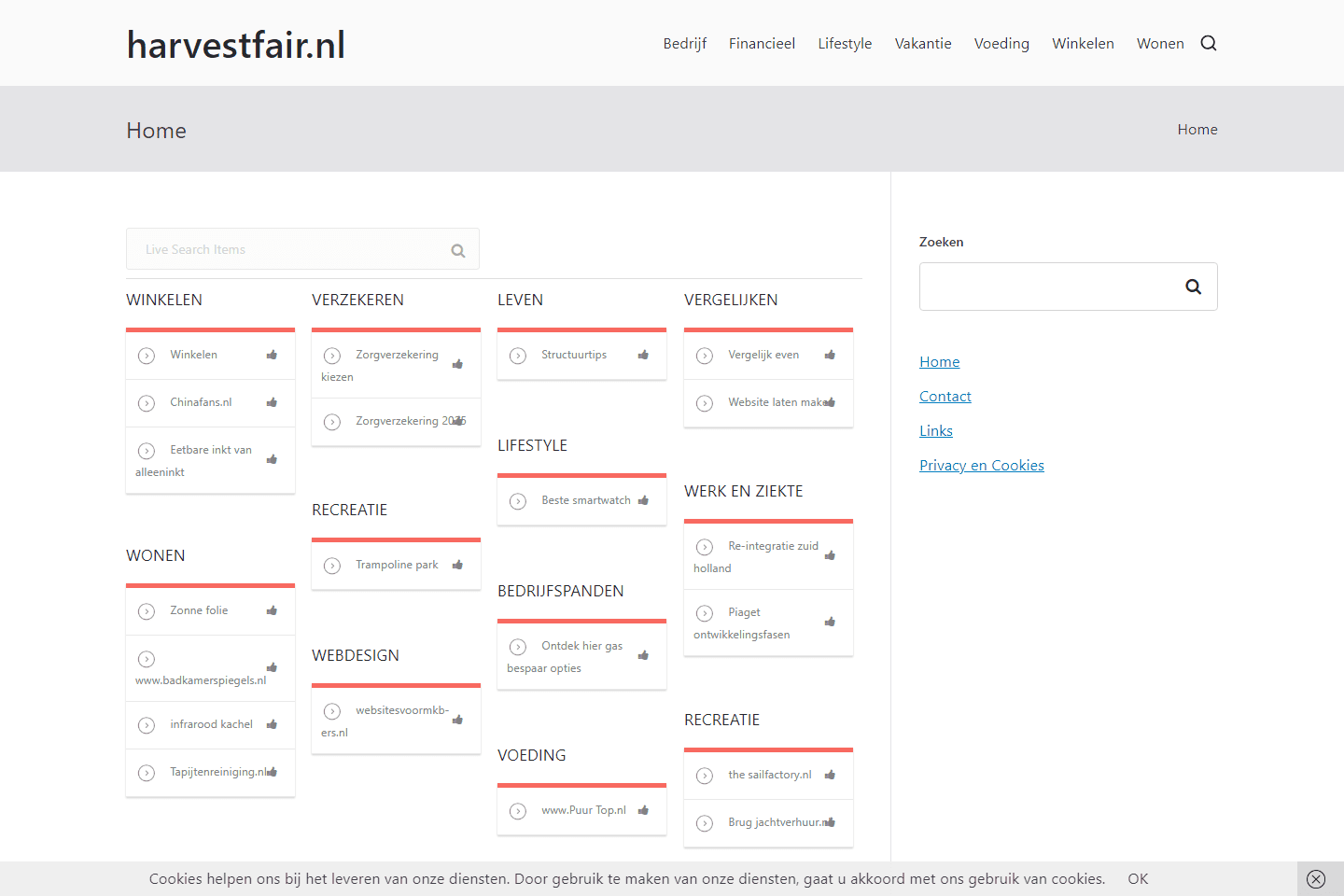Open the Contact sidebar link
Screen dimensions: 1344x896
coord(945,397)
